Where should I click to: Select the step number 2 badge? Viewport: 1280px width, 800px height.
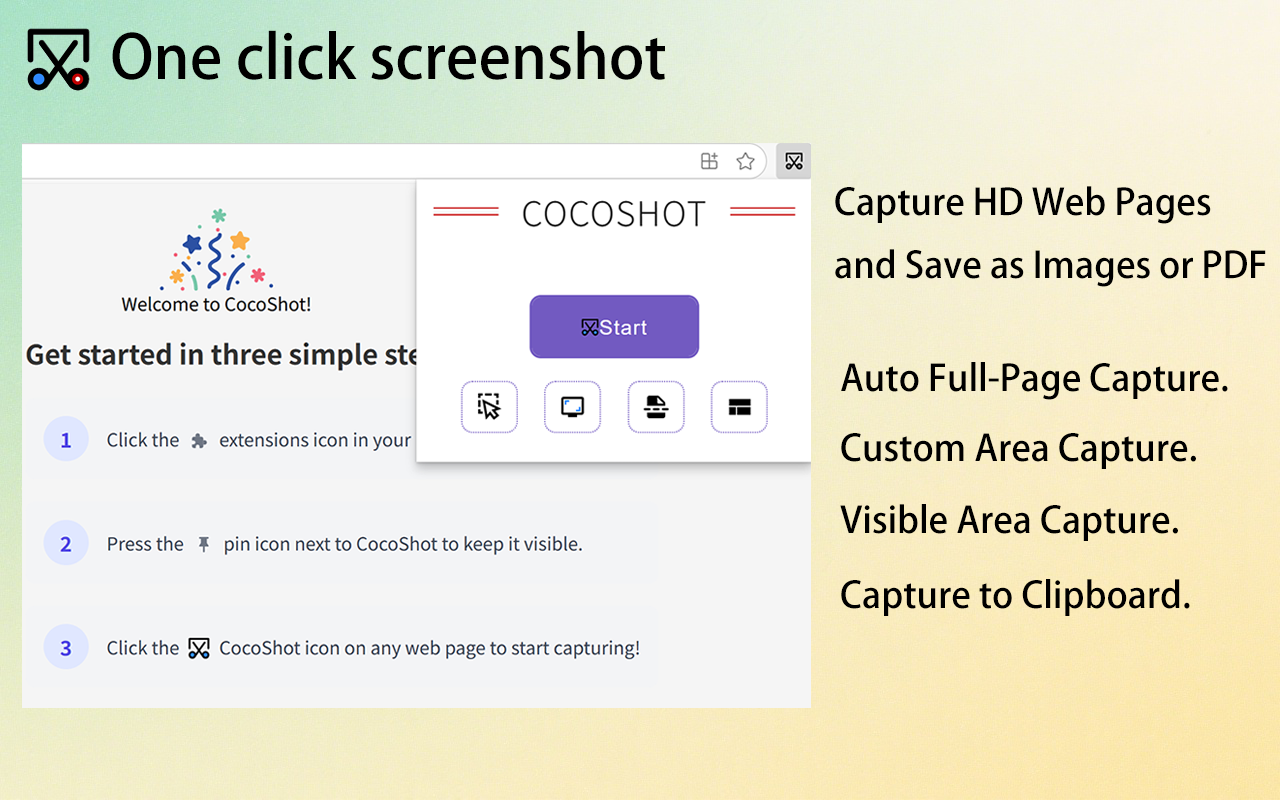coord(66,544)
